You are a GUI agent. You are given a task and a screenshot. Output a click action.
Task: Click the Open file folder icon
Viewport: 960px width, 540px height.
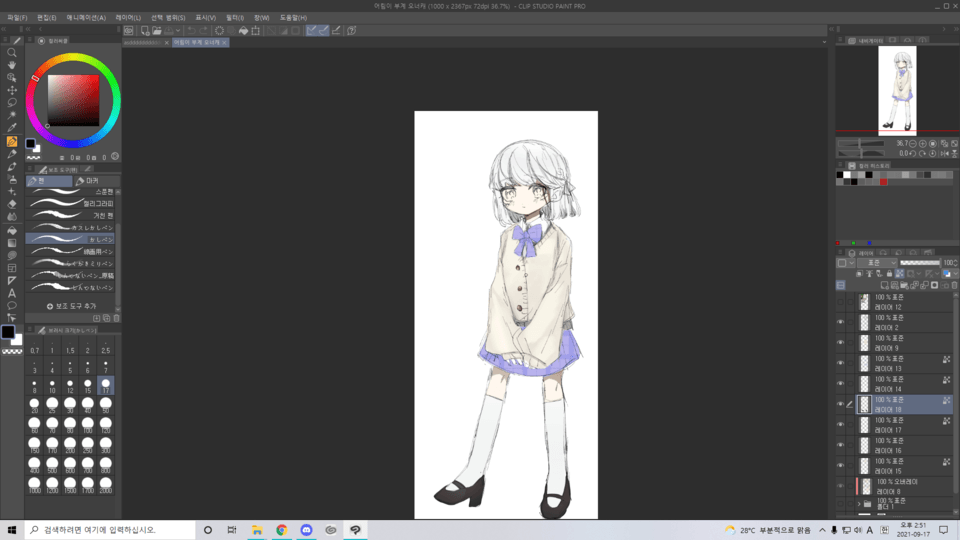157,30
